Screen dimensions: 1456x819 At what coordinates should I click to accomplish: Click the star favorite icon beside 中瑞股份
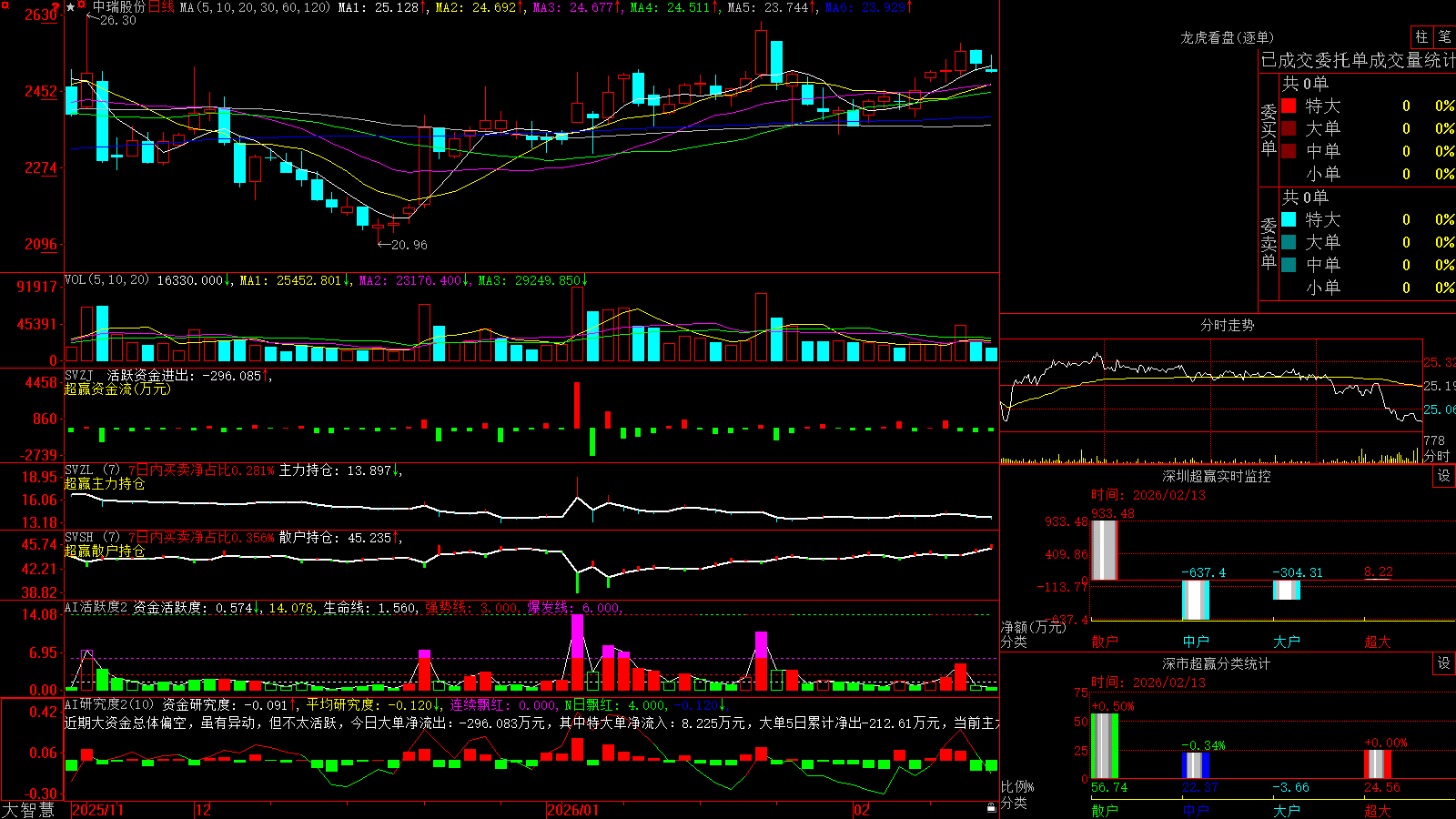click(71, 7)
